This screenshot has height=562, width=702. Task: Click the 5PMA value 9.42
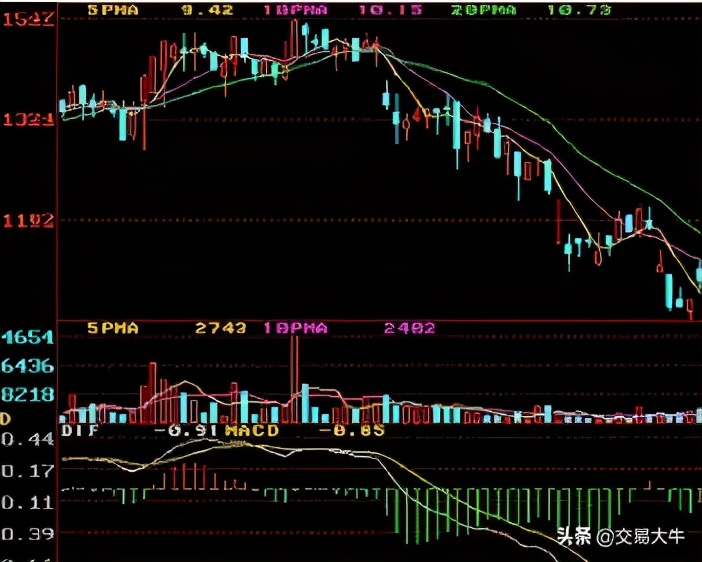(209, 10)
